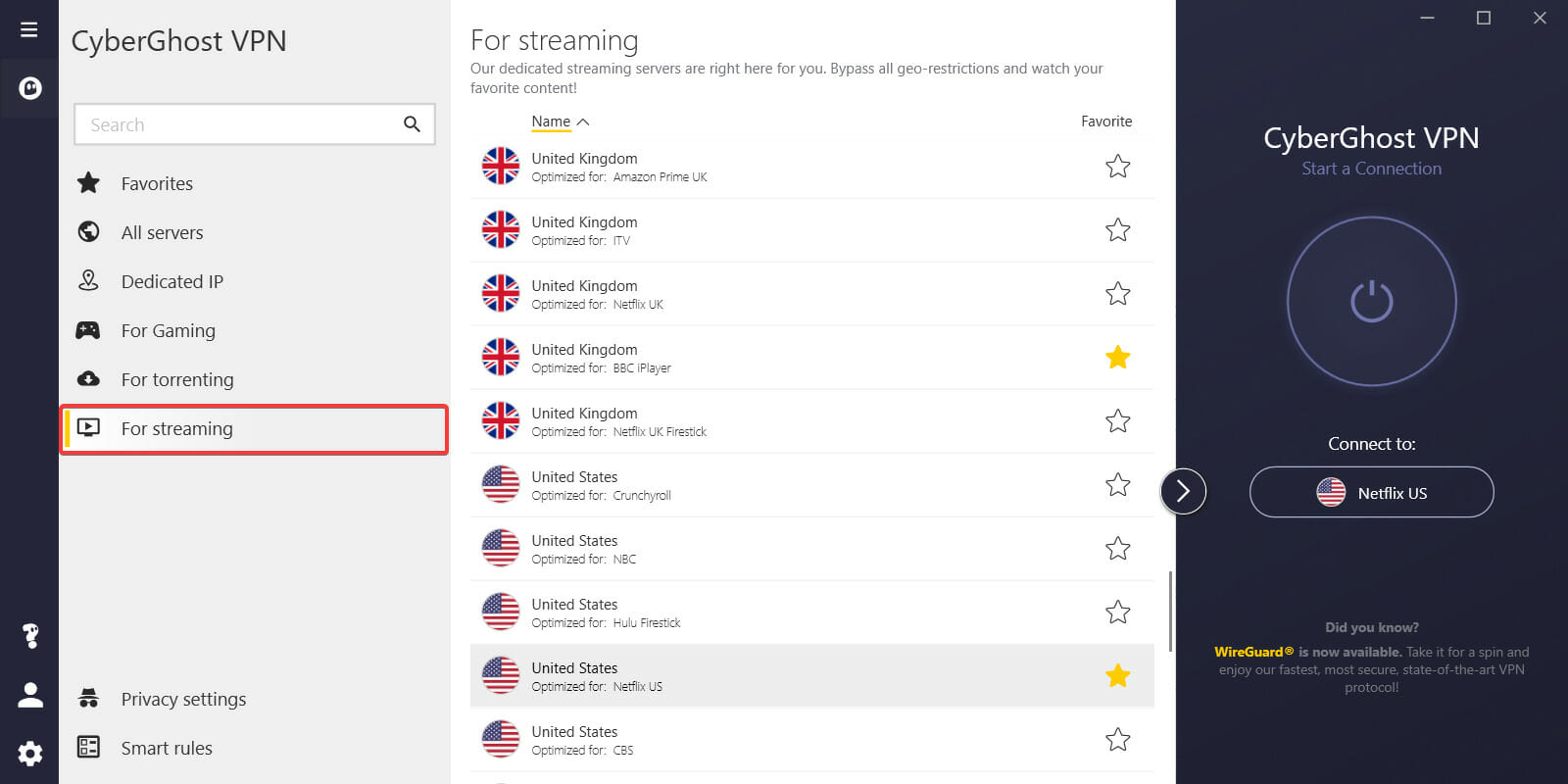The width and height of the screenshot is (1568, 784).
Task: Favorite the Netflix UK server
Action: 1117,294
